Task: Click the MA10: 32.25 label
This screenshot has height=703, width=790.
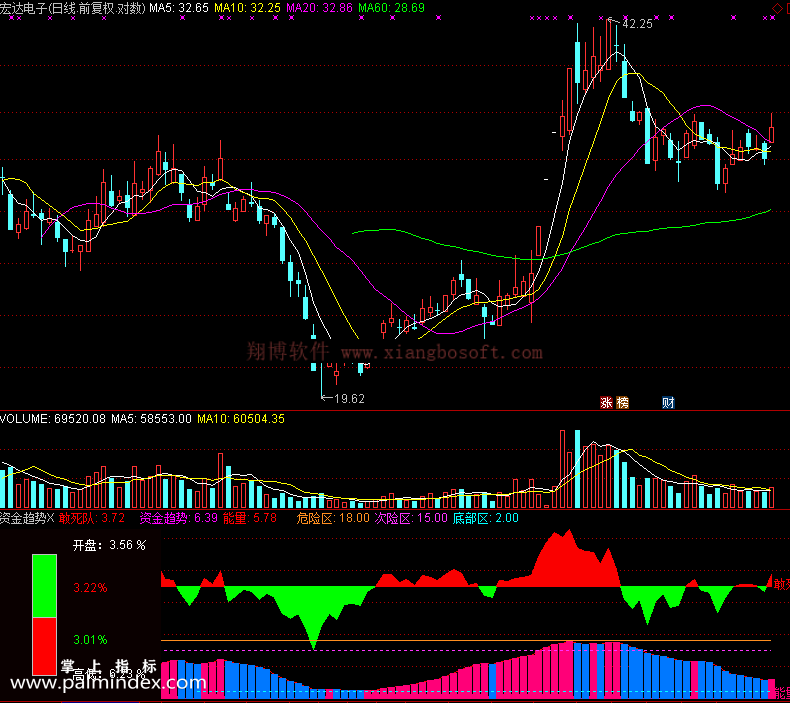Action: click(x=247, y=8)
